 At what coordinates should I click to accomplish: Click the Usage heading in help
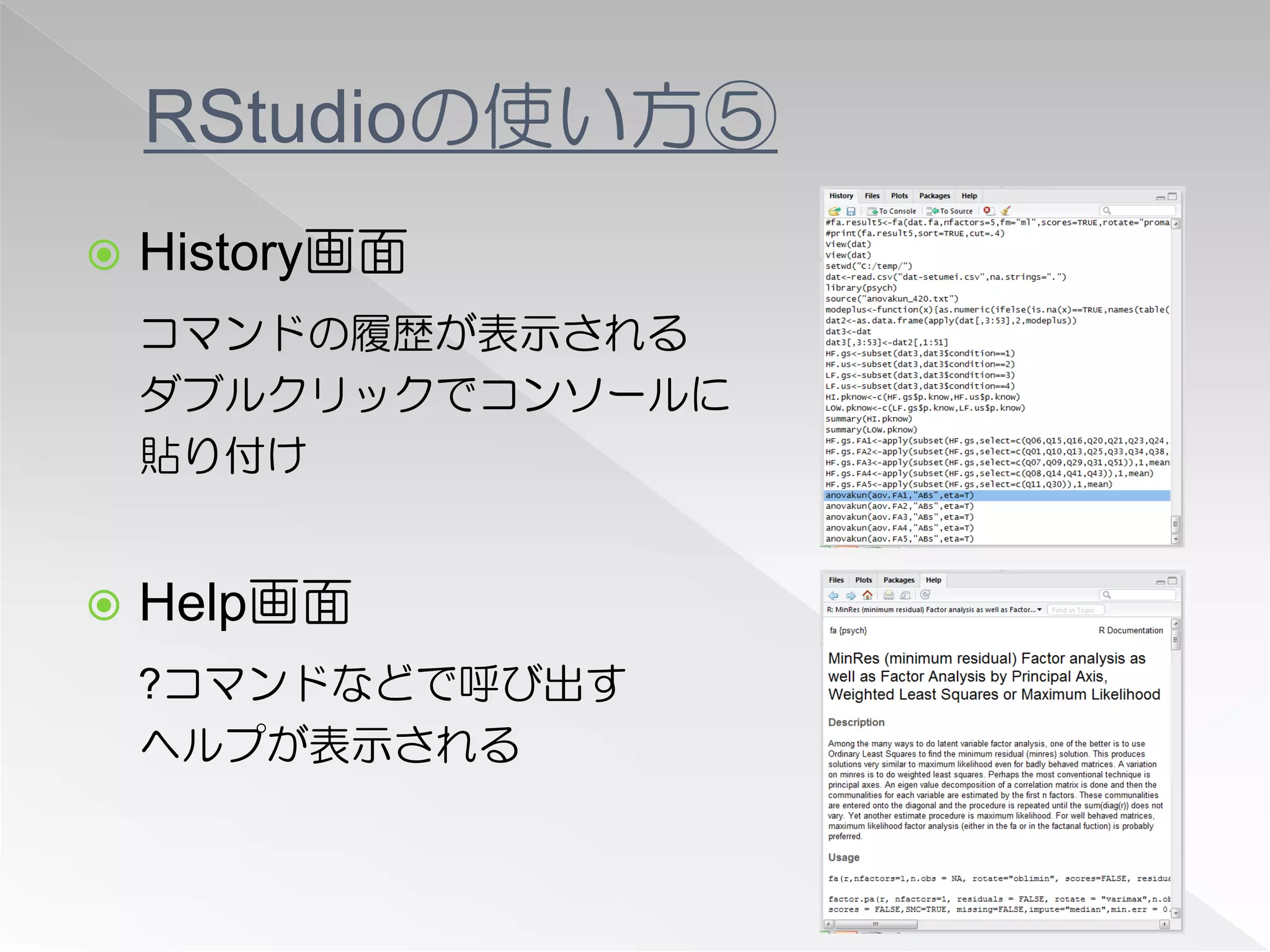844,858
